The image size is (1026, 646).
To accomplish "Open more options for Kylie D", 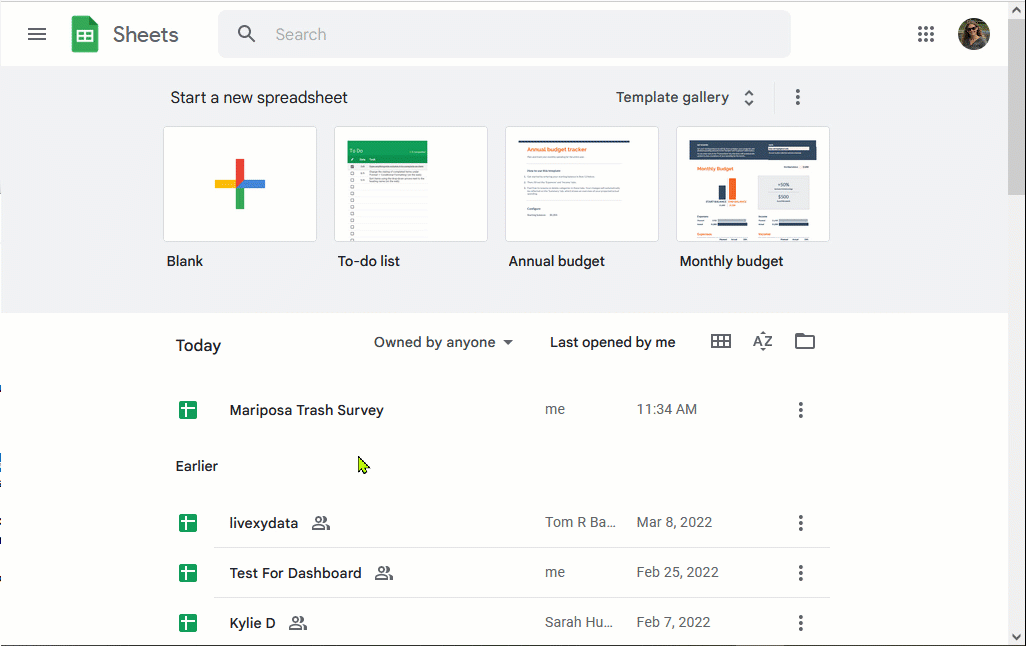I will [x=800, y=623].
